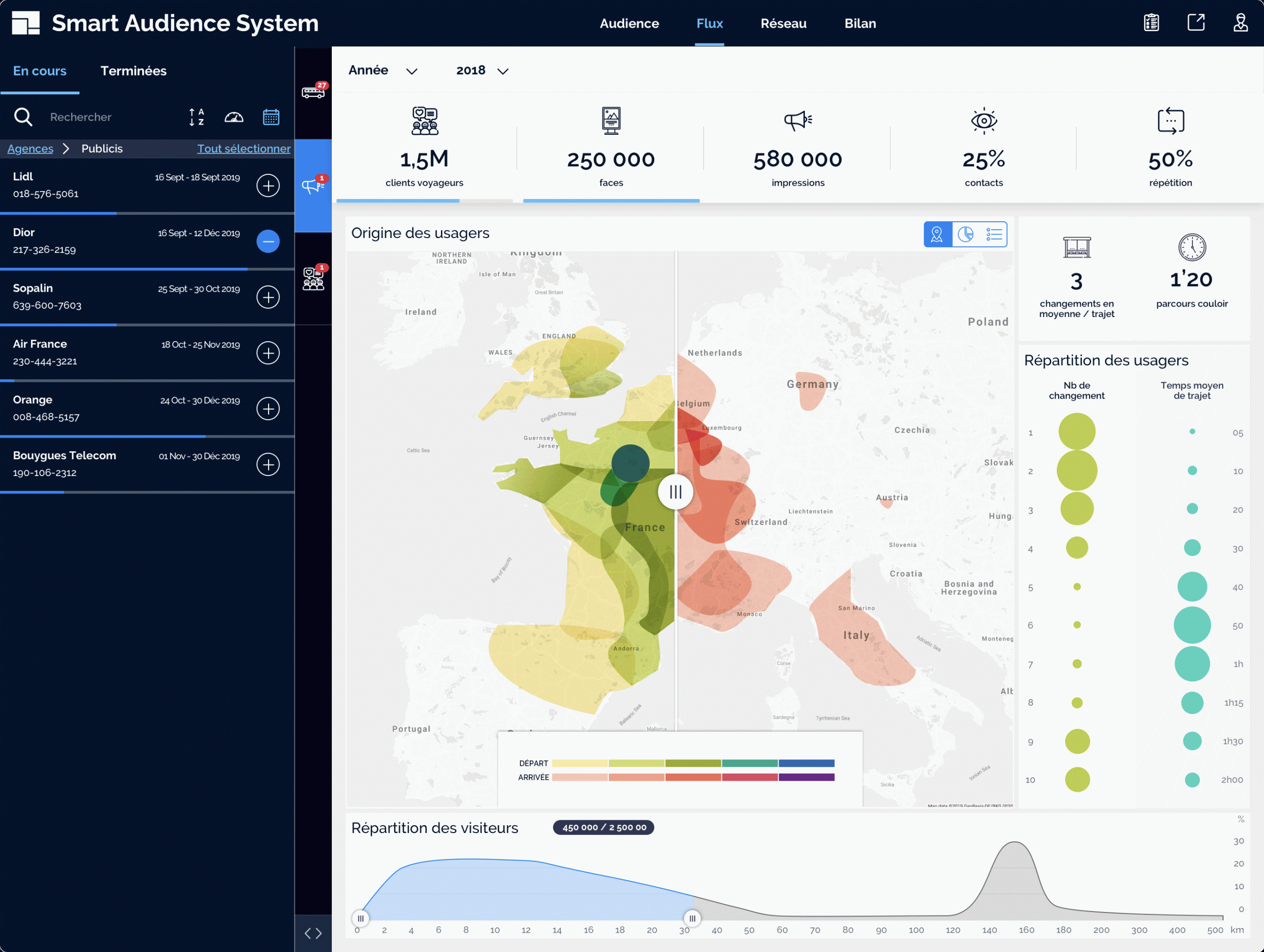Collapse the sidebar with arrows button
The image size is (1264, 952).
tap(313, 933)
